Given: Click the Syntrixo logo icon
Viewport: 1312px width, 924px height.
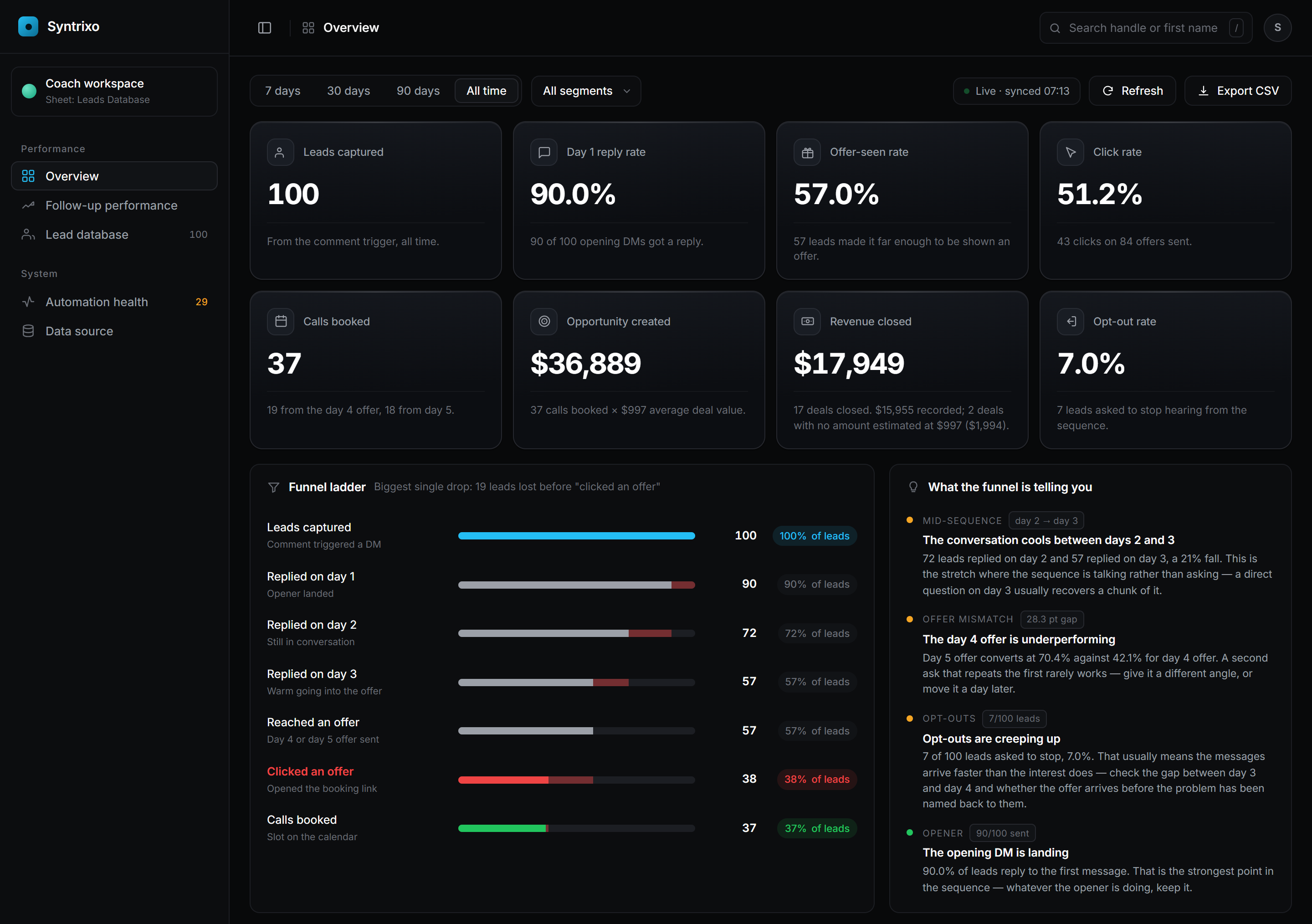Looking at the screenshot, I should point(28,26).
